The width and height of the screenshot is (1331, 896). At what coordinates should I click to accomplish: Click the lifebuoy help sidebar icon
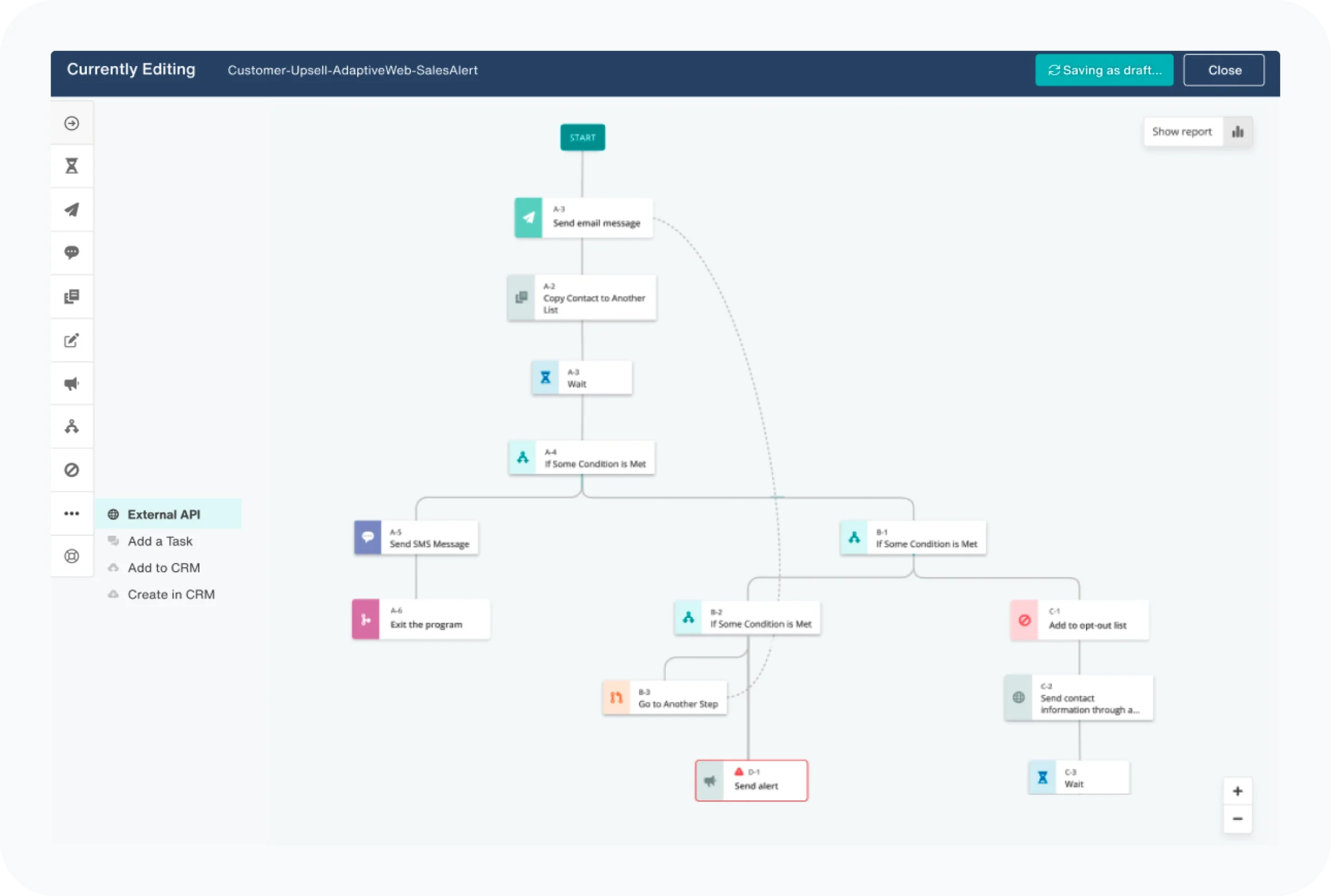[x=71, y=556]
